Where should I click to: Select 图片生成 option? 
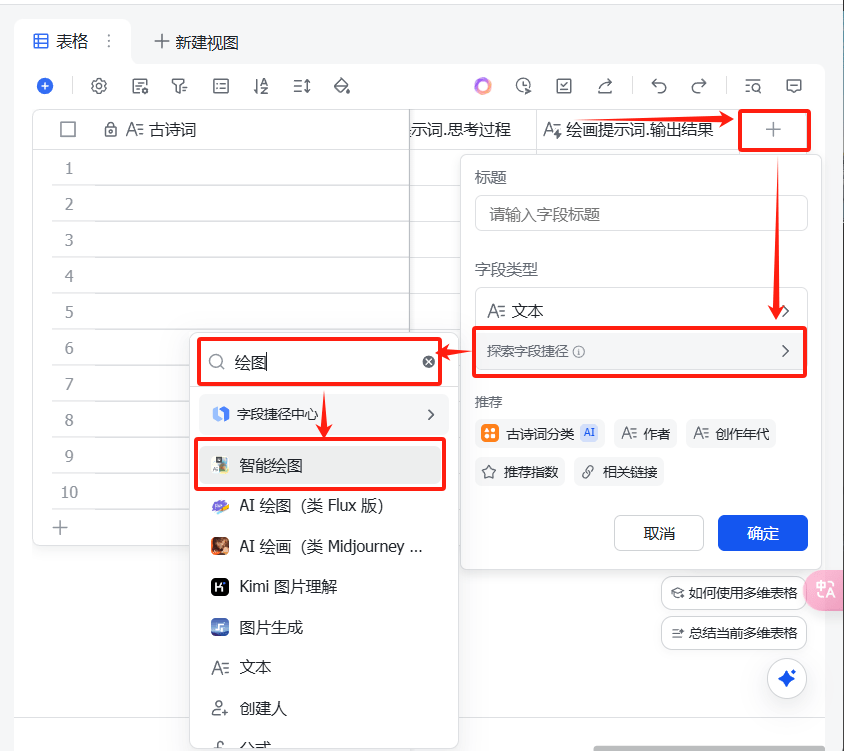click(x=323, y=627)
